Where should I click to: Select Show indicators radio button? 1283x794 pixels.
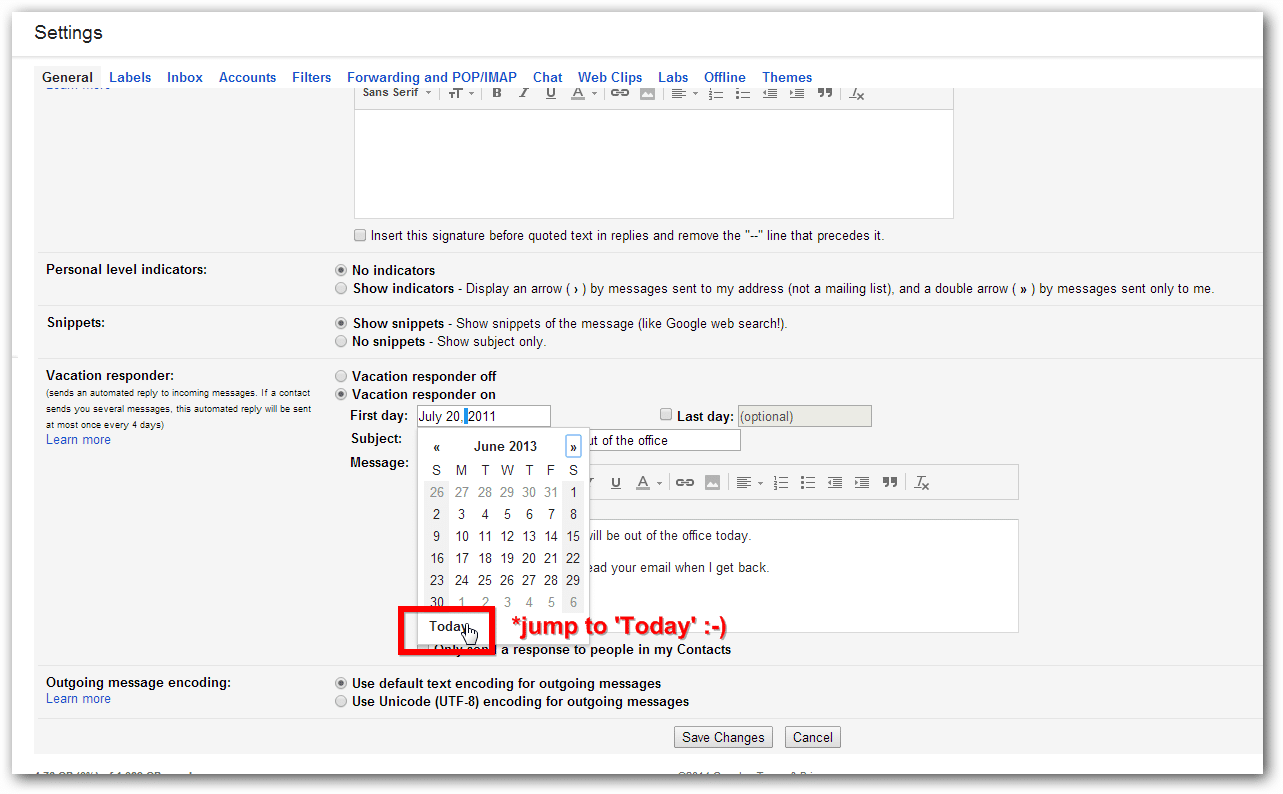(x=342, y=289)
